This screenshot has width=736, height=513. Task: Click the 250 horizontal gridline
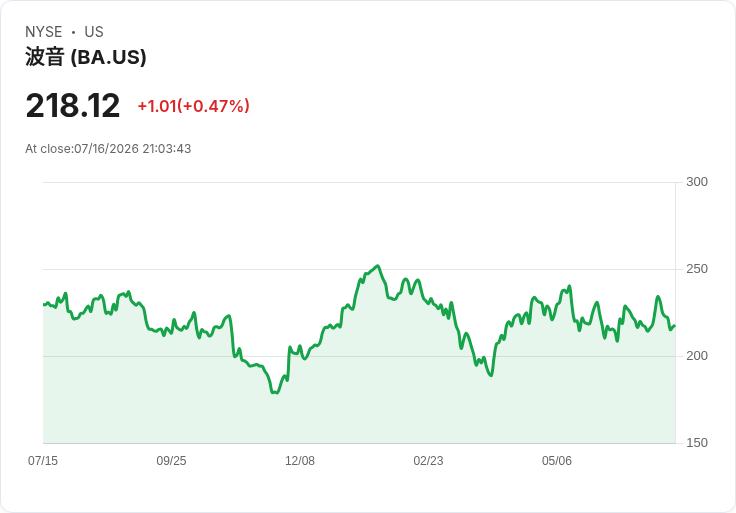tap(359, 269)
